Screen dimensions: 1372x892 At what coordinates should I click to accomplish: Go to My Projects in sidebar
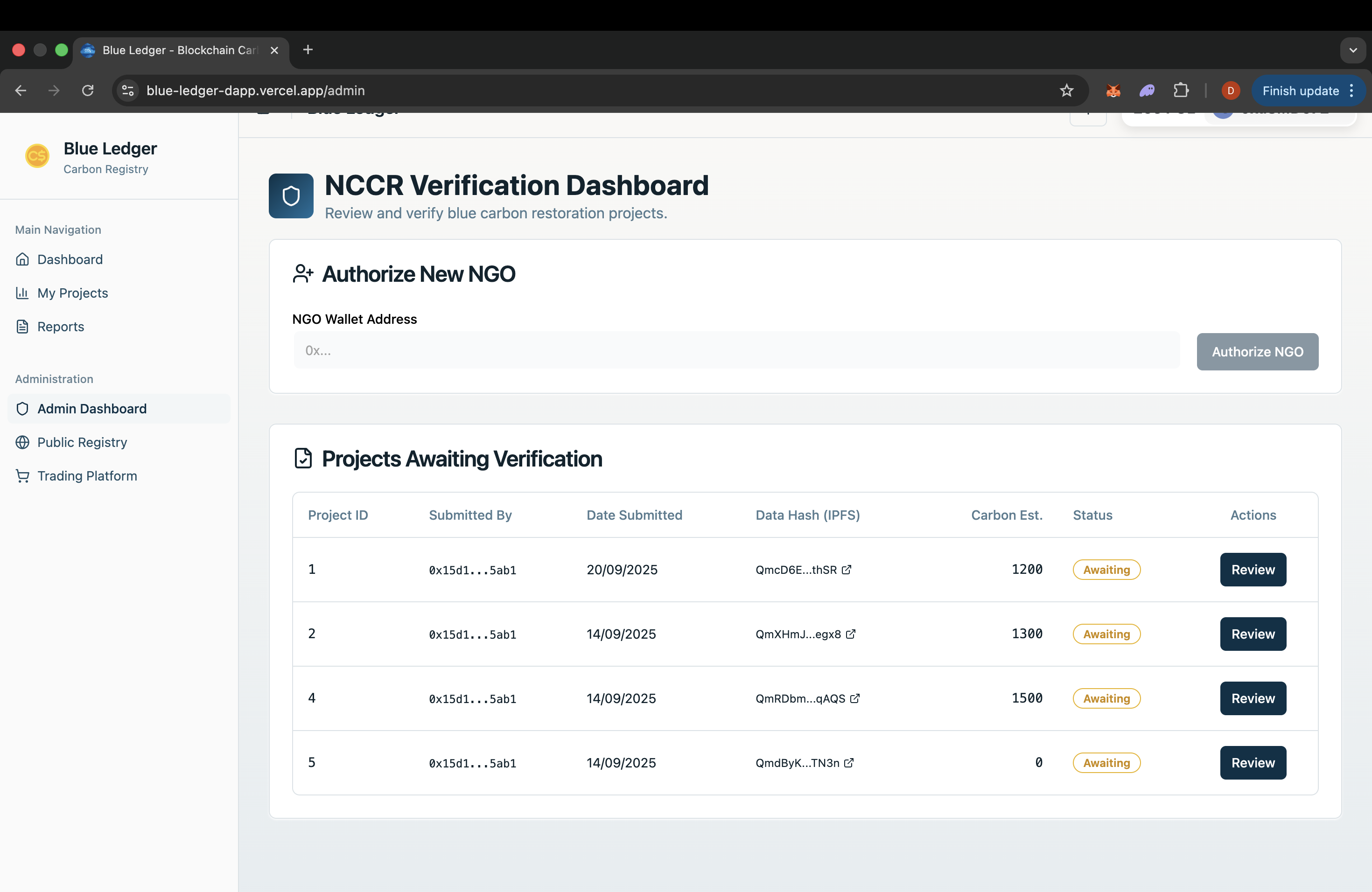(73, 293)
